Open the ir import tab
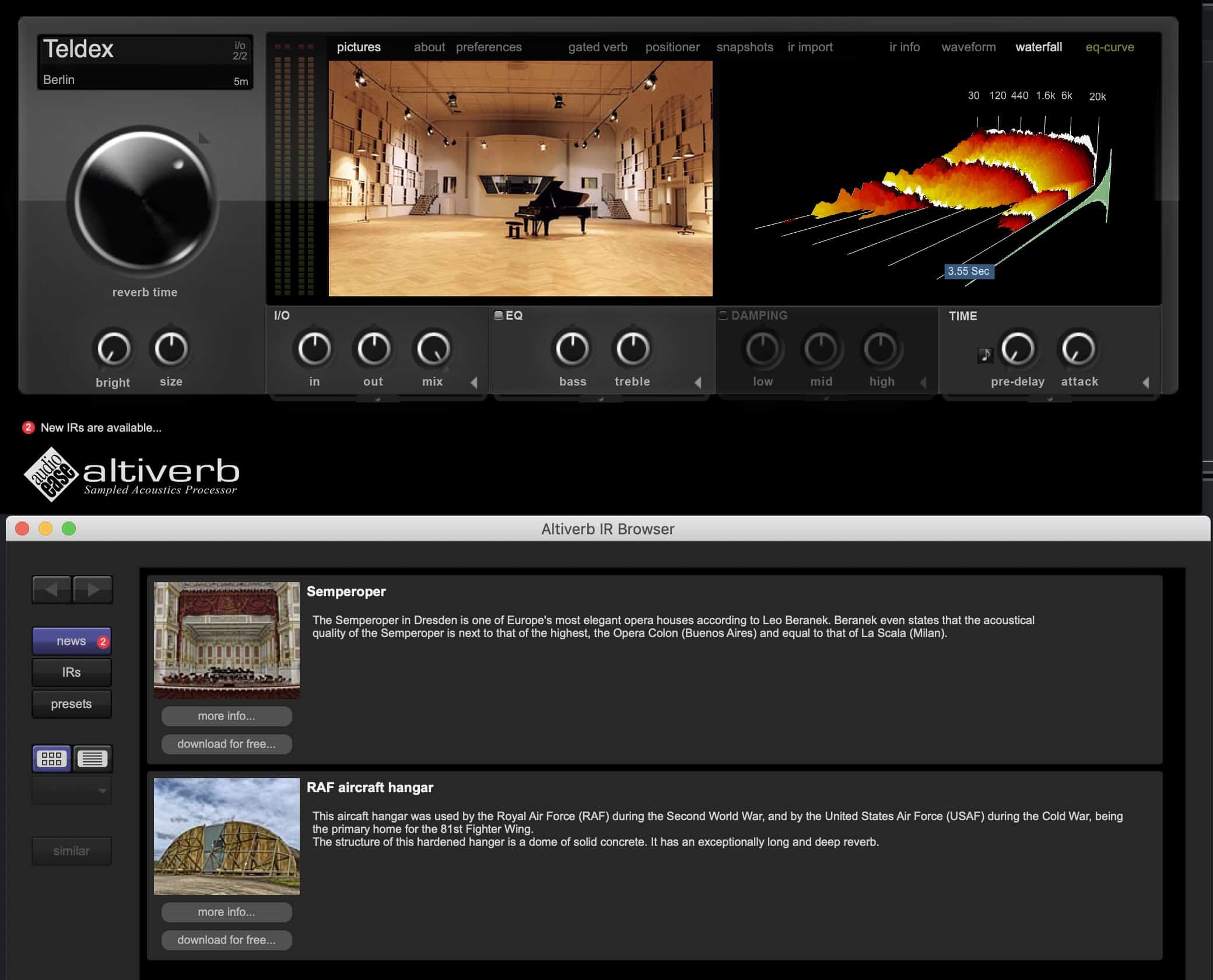The width and height of the screenshot is (1213, 980). tap(810, 47)
